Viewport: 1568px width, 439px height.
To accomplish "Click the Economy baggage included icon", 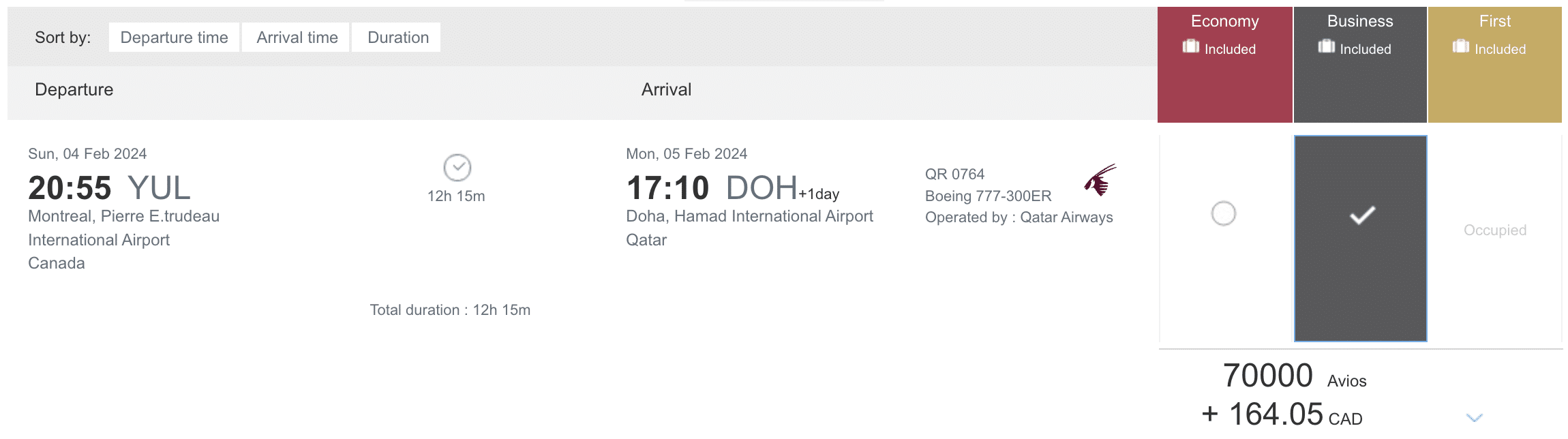I will pyautogui.click(x=1190, y=46).
